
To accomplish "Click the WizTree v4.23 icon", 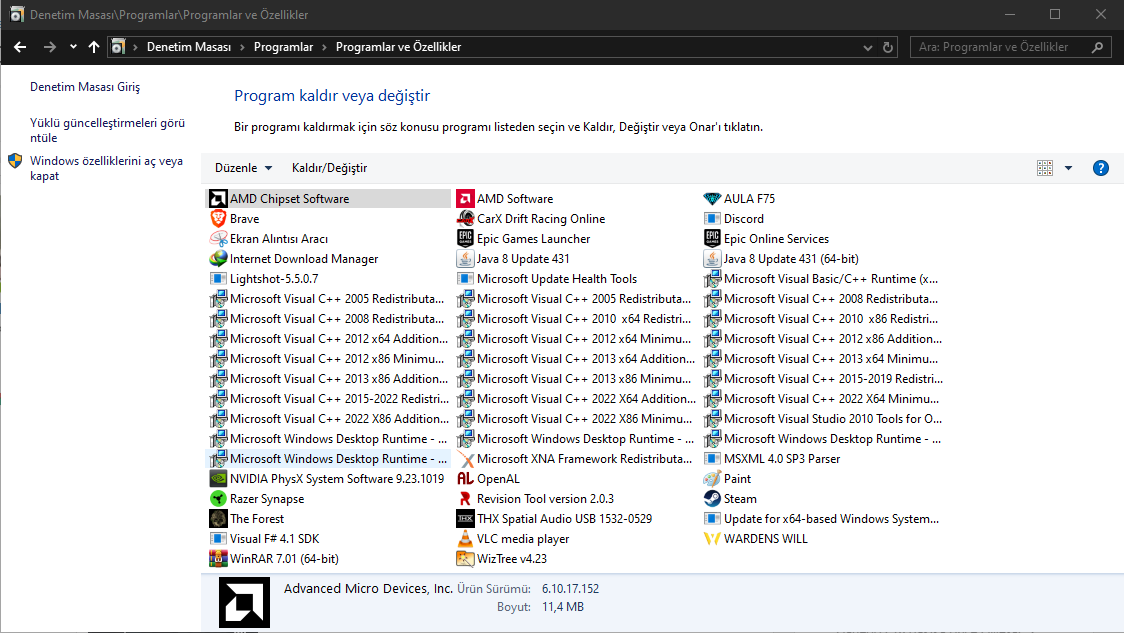I will [x=465, y=558].
